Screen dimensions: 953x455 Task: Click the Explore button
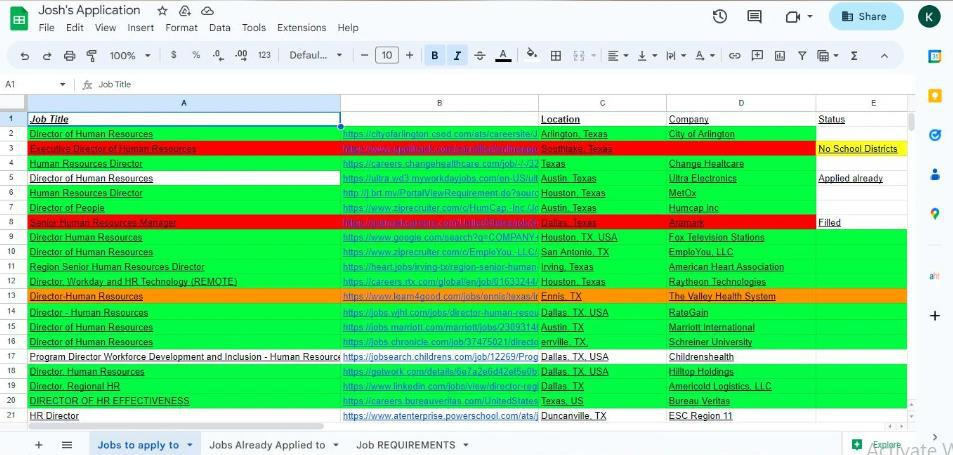point(876,445)
